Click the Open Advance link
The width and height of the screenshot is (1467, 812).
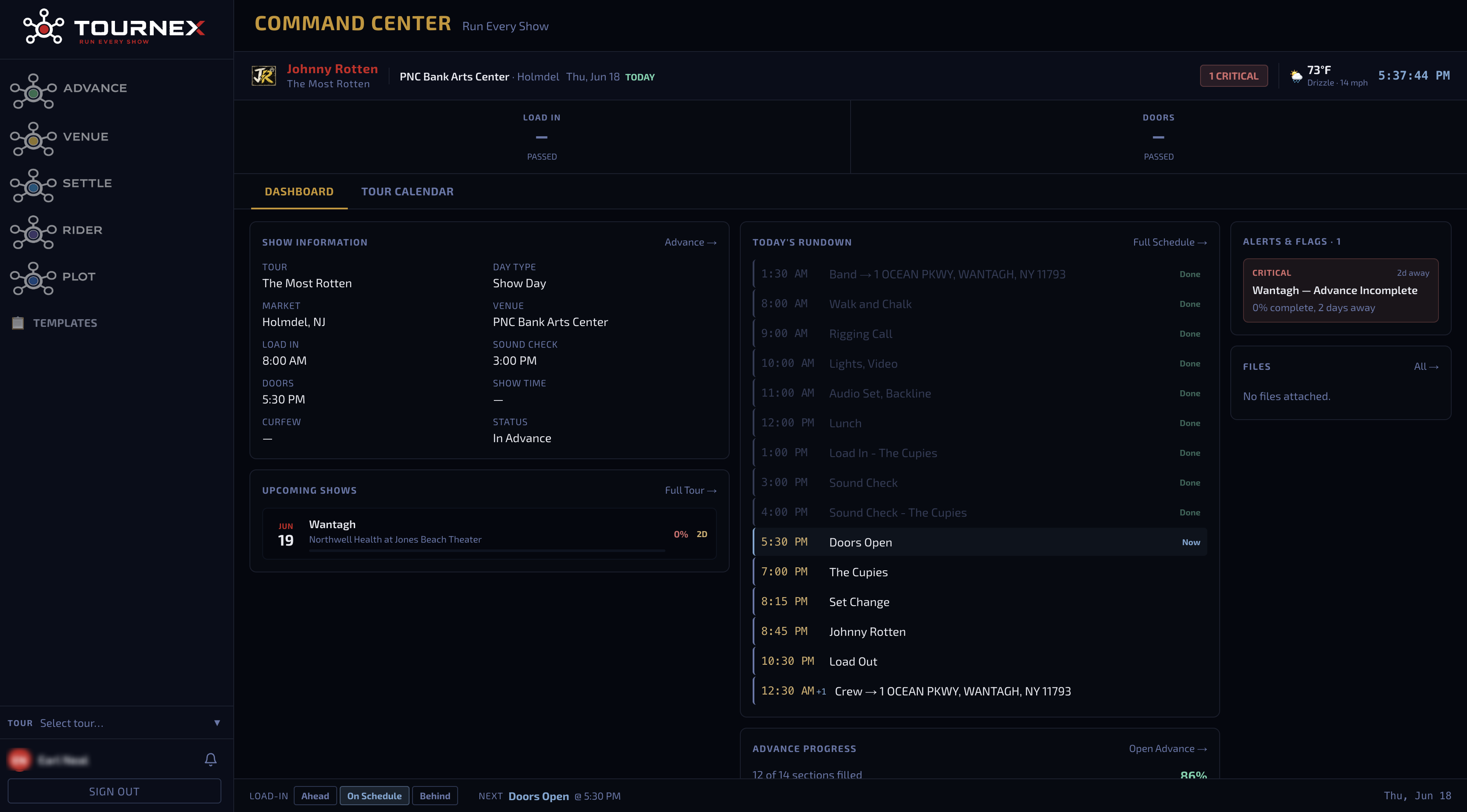(1167, 749)
